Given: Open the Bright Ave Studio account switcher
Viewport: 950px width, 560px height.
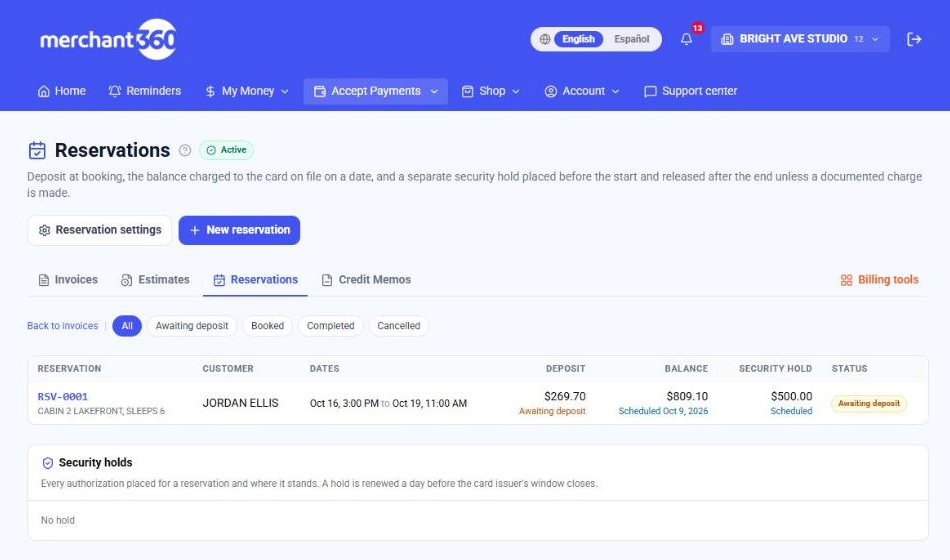Looking at the screenshot, I should click(x=800, y=39).
